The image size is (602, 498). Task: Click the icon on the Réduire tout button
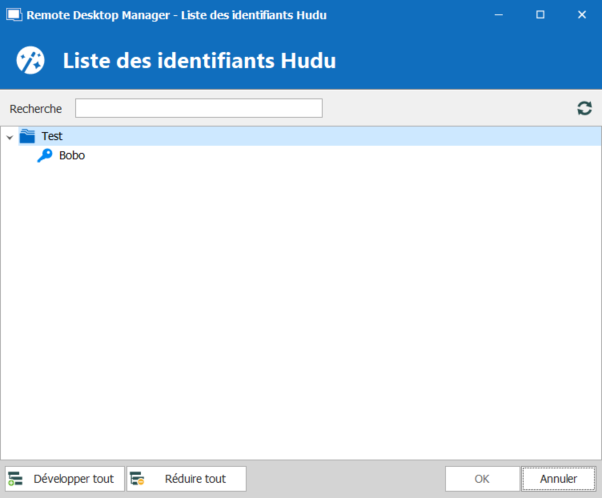click(138, 479)
